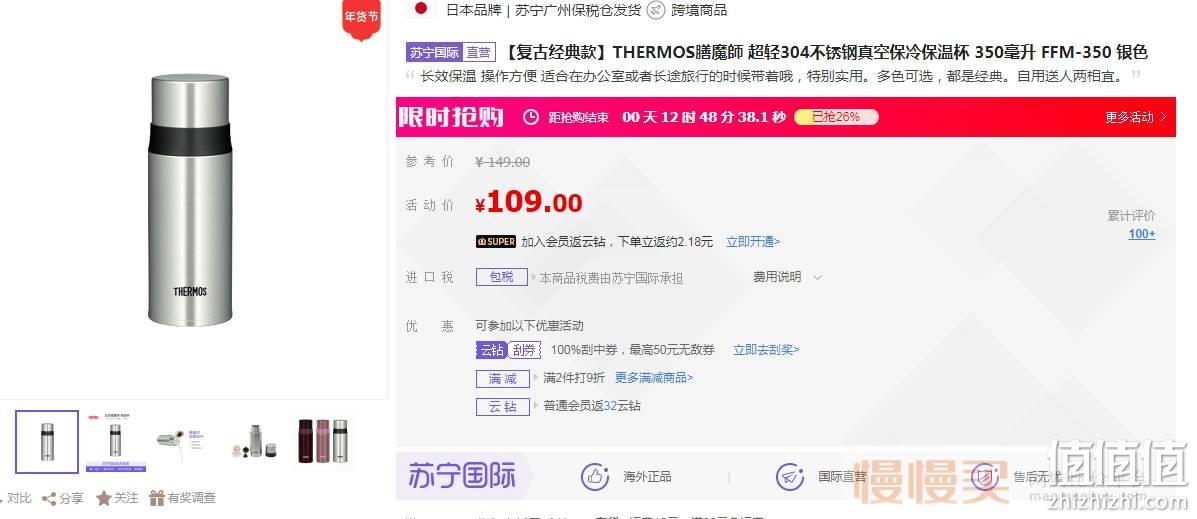The height and width of the screenshot is (519, 1197).
Task: Open the 更多满减商品 link
Action: pyautogui.click(x=654, y=378)
